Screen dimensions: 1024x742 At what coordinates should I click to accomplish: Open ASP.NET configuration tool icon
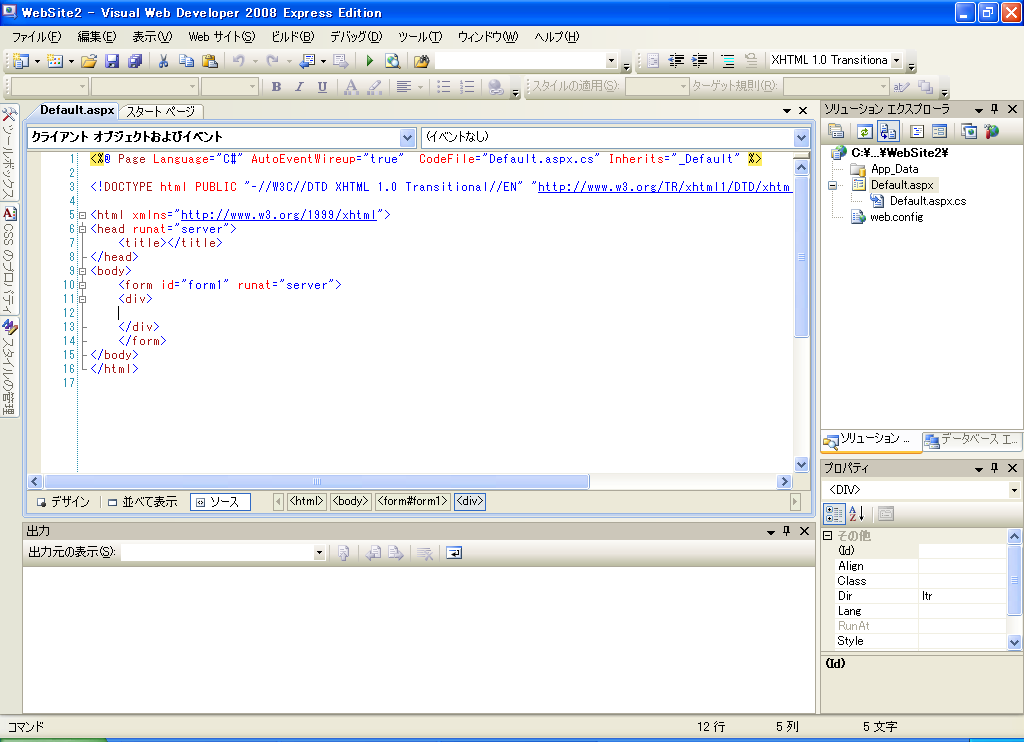[991, 131]
